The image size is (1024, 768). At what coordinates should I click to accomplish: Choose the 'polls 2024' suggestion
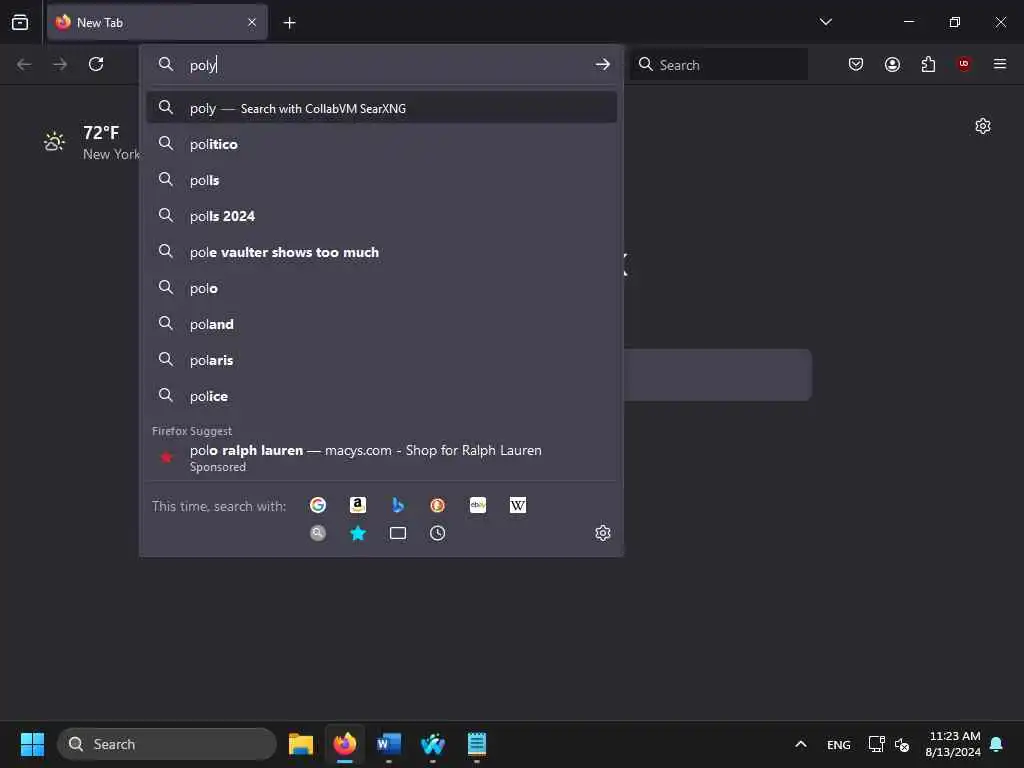pyautogui.click(x=381, y=216)
